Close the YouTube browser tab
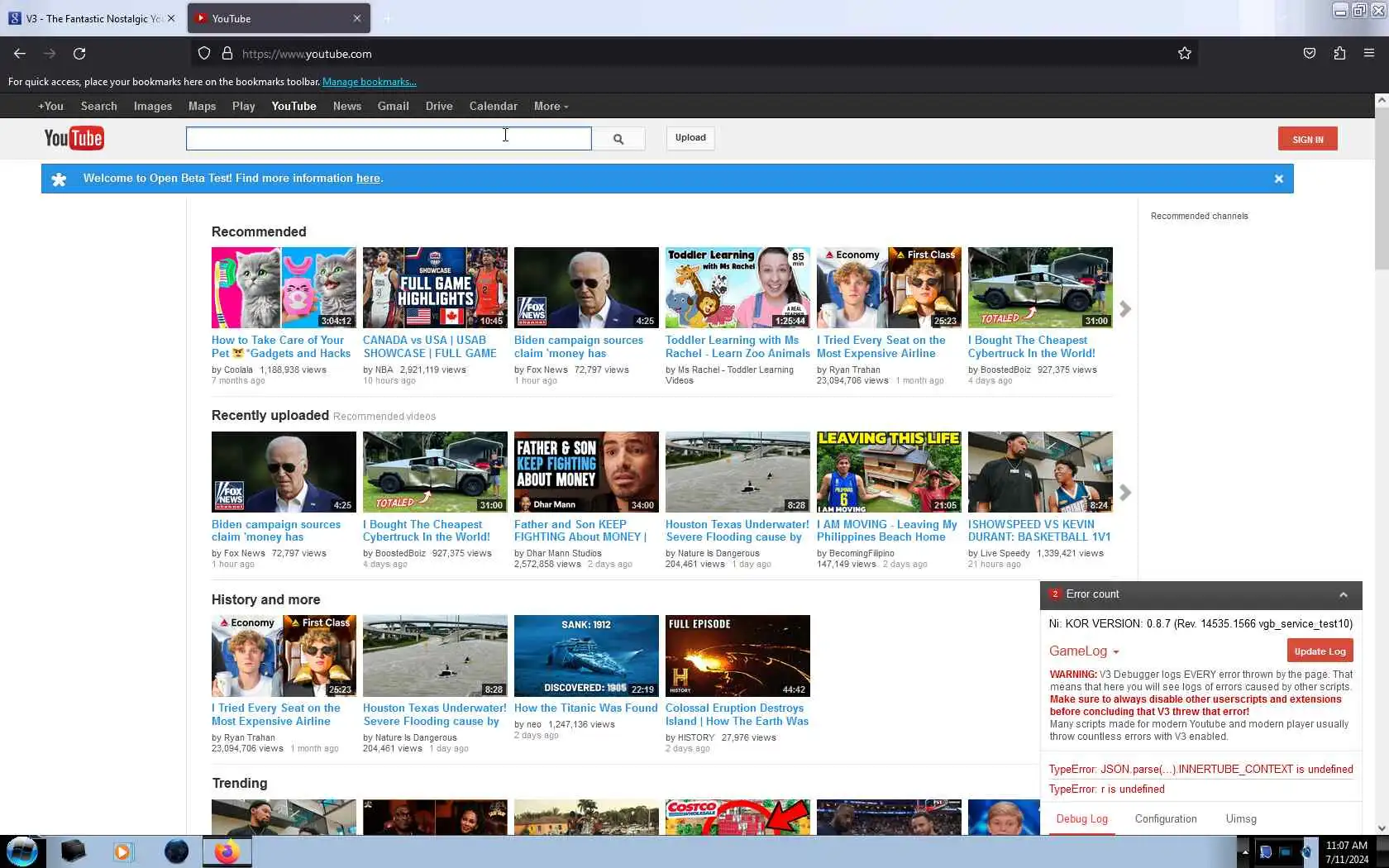This screenshot has width=1389, height=868. [357, 18]
